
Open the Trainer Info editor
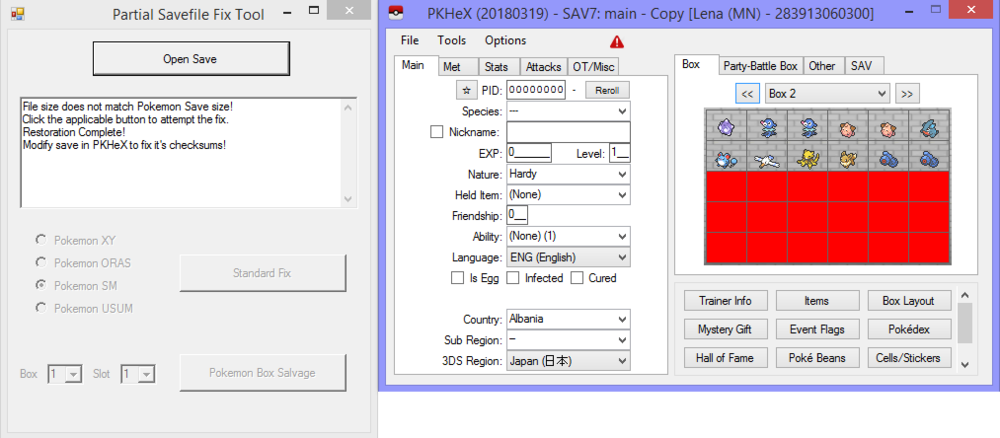tap(726, 301)
